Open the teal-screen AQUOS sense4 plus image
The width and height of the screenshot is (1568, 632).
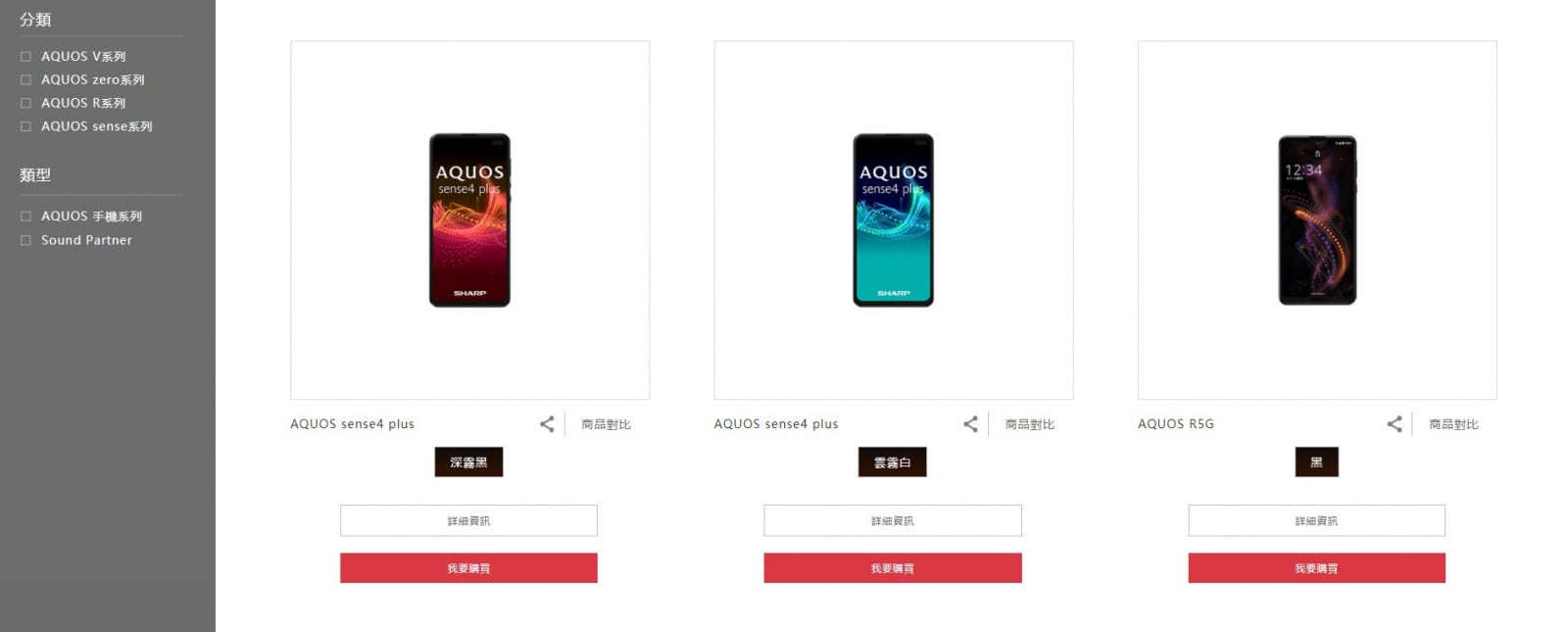point(893,220)
